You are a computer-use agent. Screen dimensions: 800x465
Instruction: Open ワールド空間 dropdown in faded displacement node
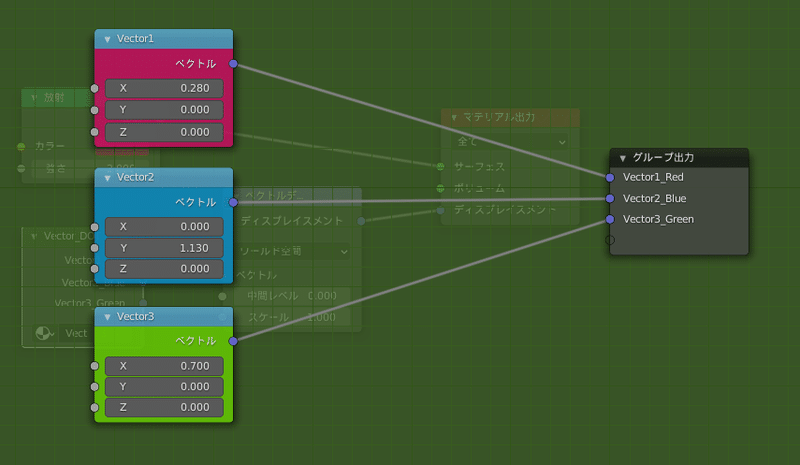pos(293,252)
